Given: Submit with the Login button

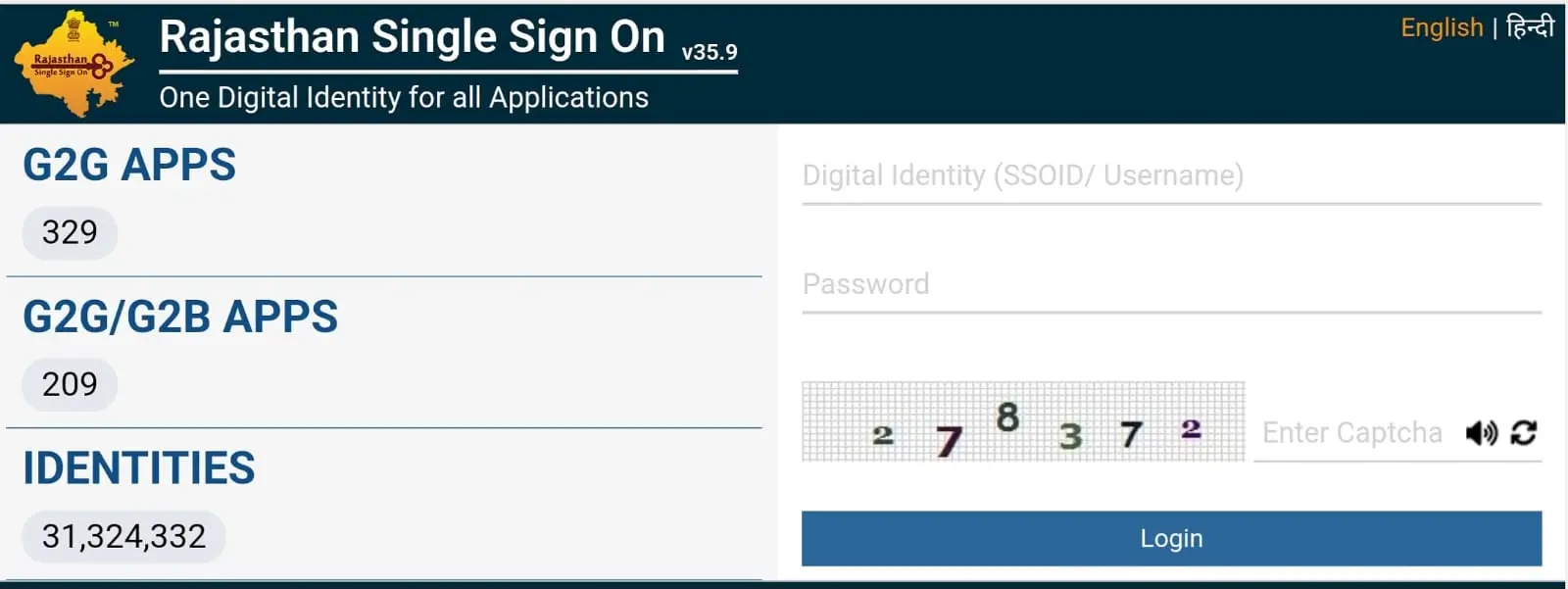Looking at the screenshot, I should pos(1171,538).
